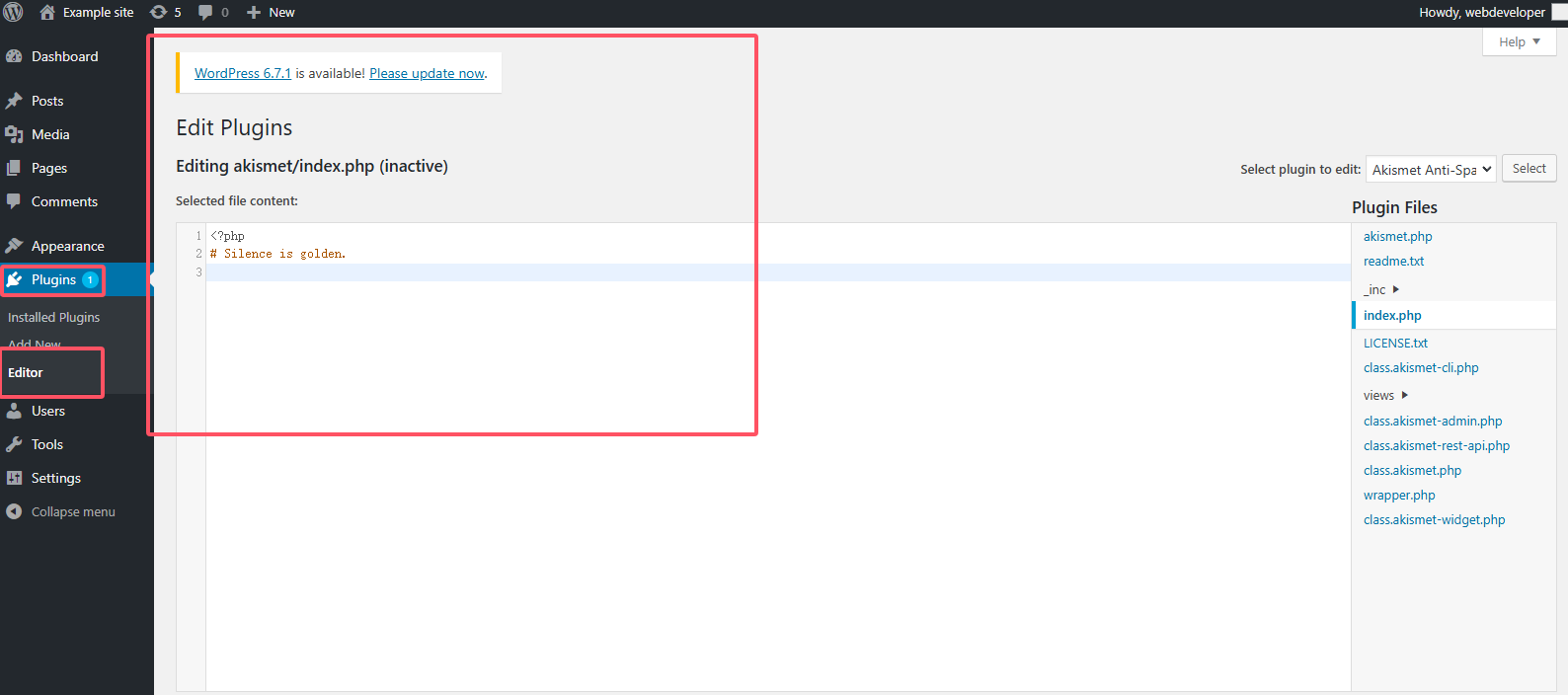This screenshot has height=695, width=1568.
Task: Open the Dashboard icon in sidebar
Action: click(14, 56)
